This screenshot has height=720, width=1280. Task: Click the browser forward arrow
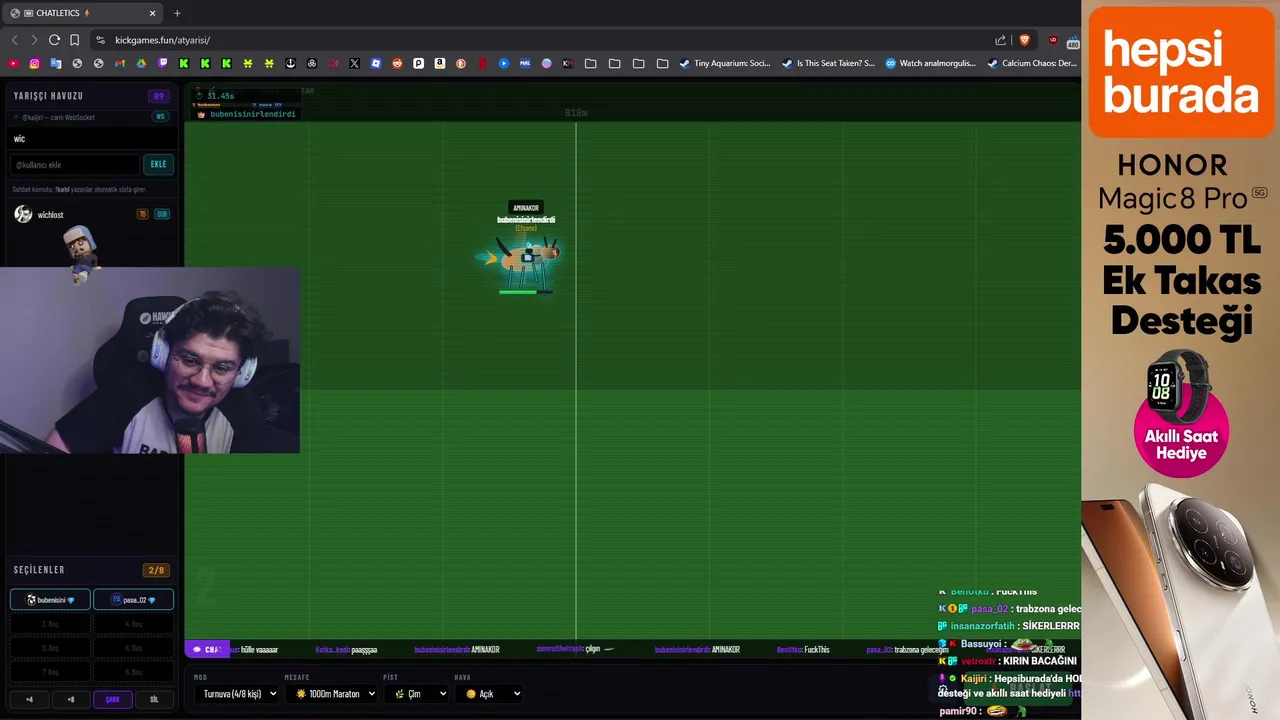click(x=34, y=40)
